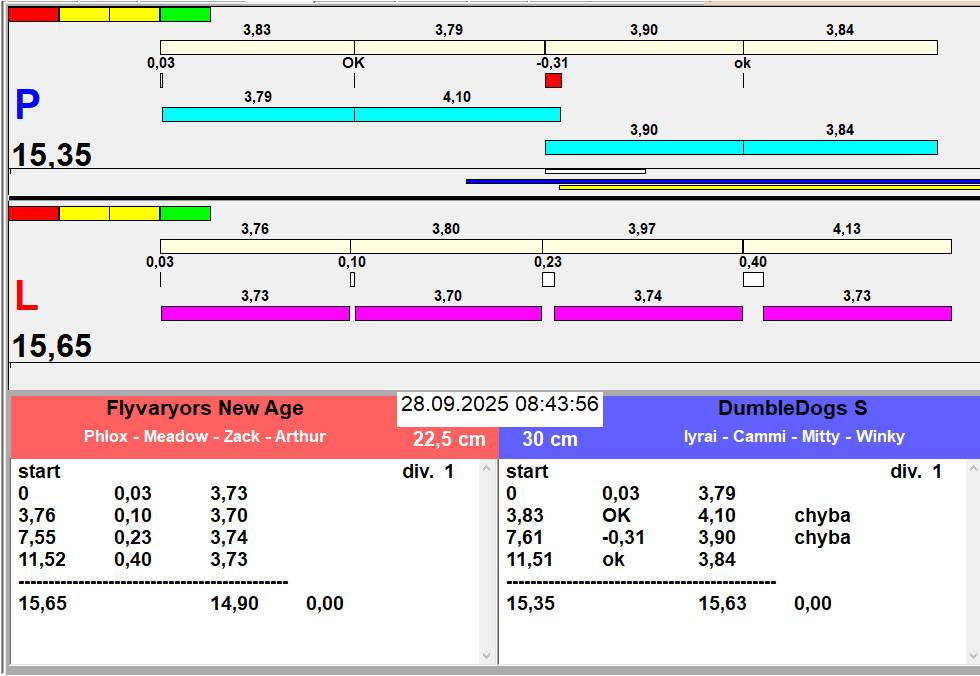
Task: Select the 30 cm jump height label
Action: point(549,440)
